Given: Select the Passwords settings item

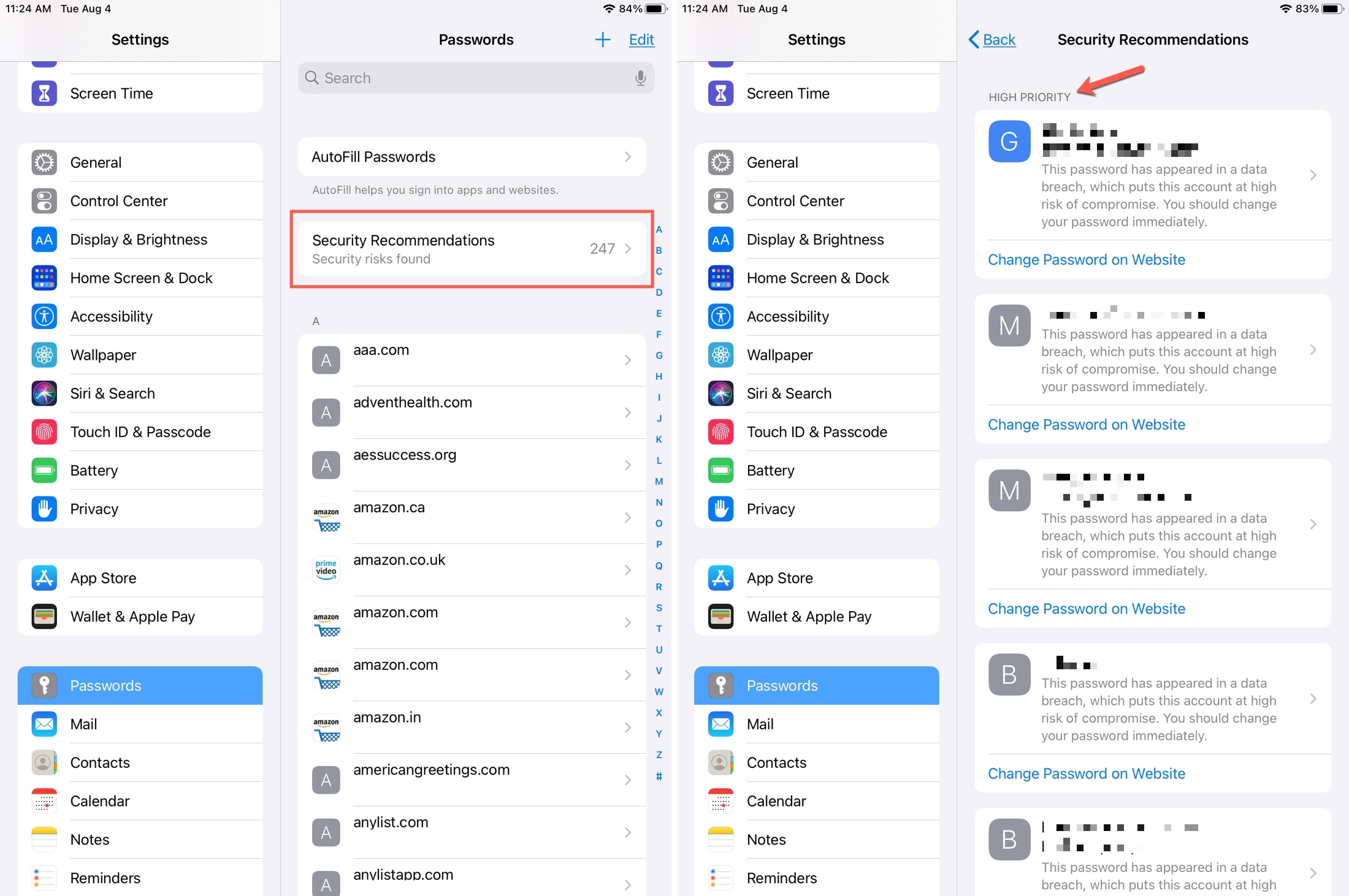Looking at the screenshot, I should point(141,685).
